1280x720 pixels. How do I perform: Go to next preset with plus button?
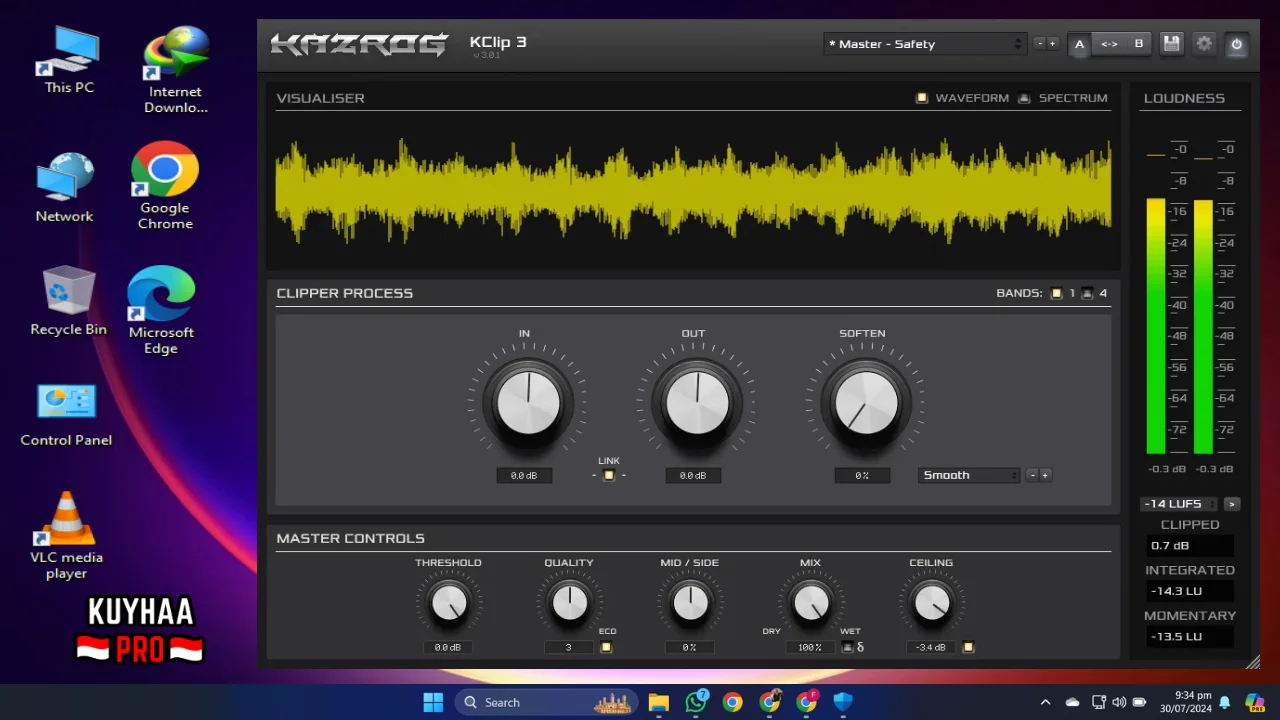[1052, 44]
